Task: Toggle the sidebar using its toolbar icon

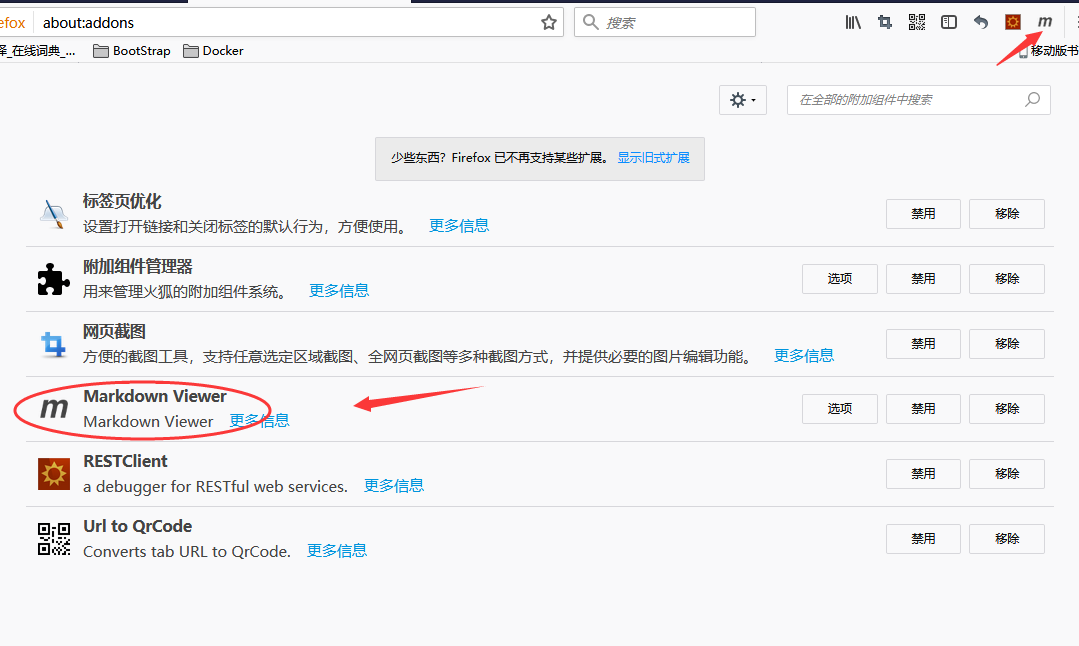Action: pos(948,21)
